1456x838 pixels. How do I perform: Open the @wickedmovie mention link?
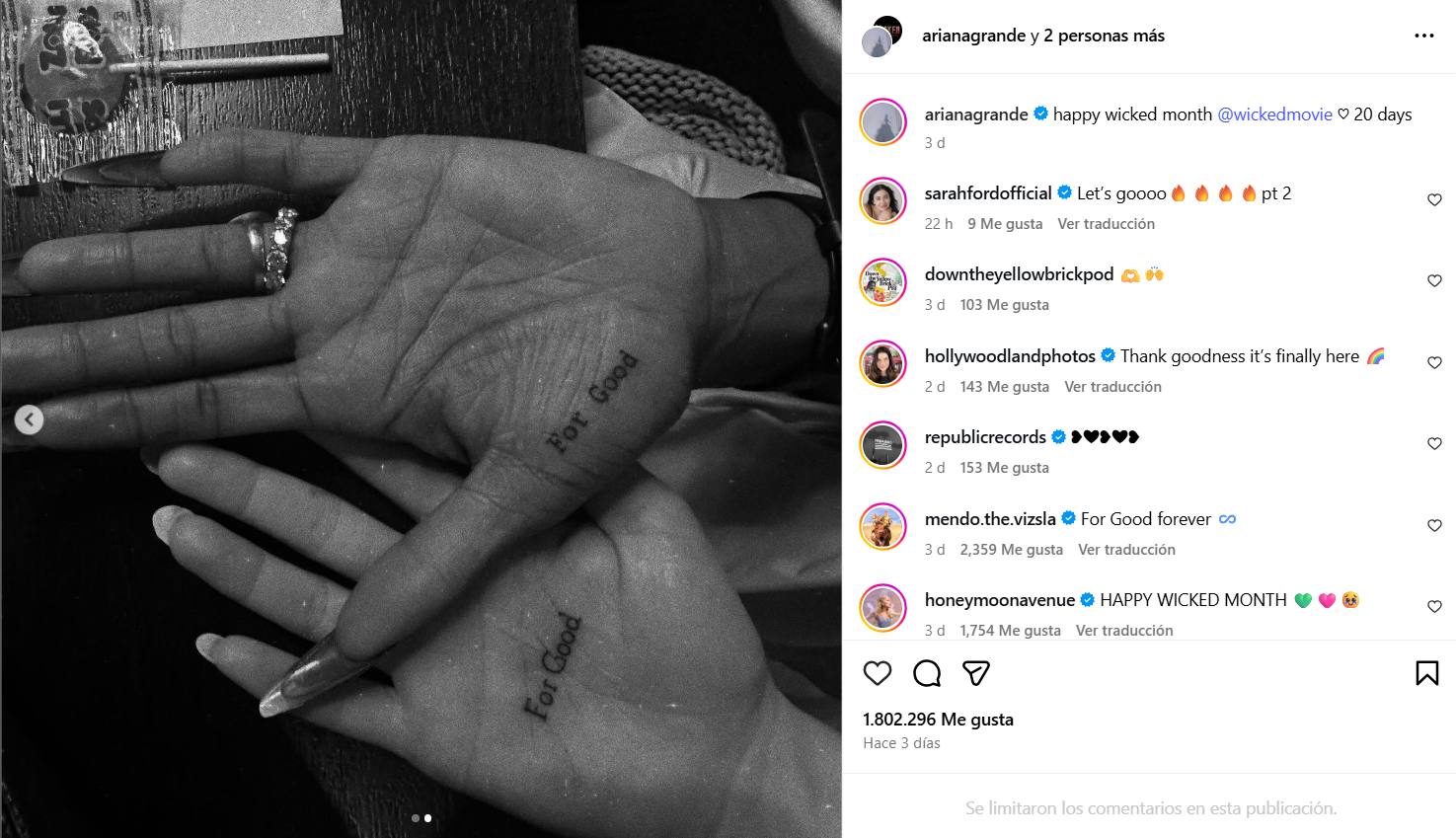coord(1274,114)
